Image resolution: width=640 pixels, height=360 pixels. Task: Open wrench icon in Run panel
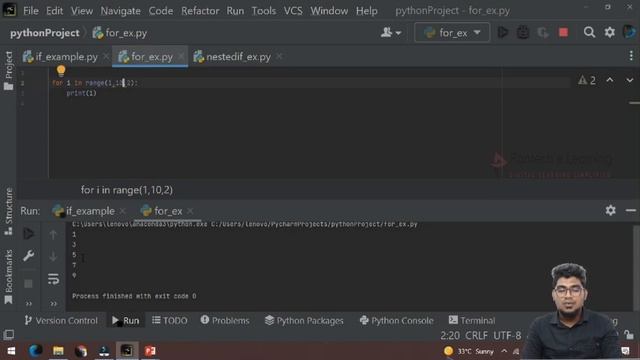tap(28, 256)
